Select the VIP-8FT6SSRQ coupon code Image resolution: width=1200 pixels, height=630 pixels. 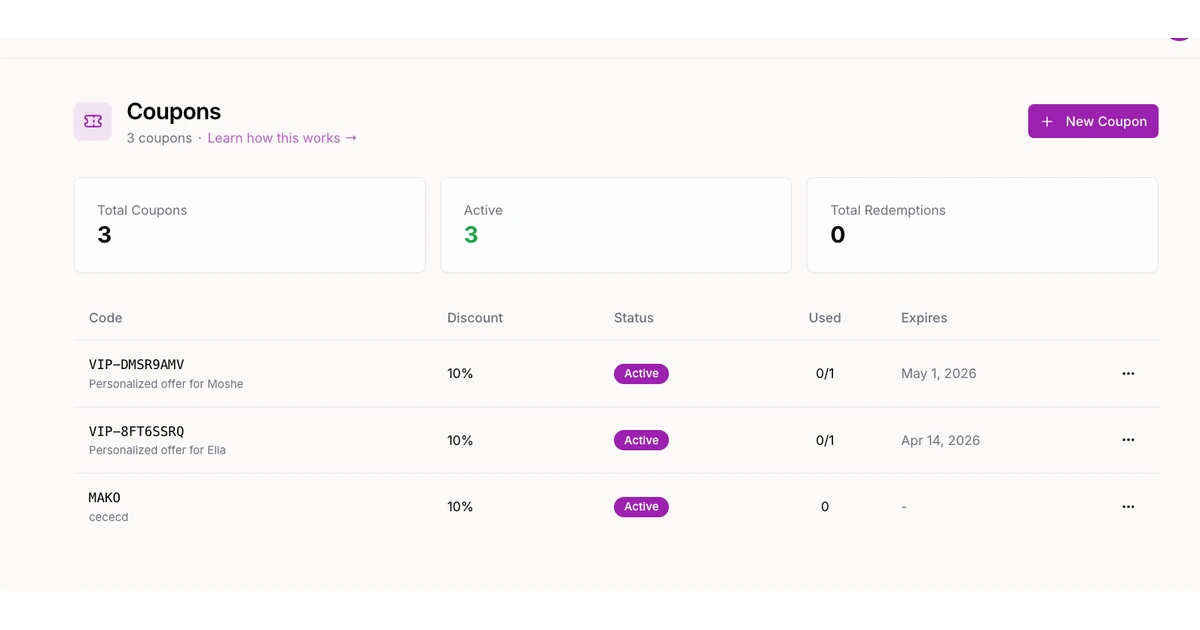click(136, 431)
